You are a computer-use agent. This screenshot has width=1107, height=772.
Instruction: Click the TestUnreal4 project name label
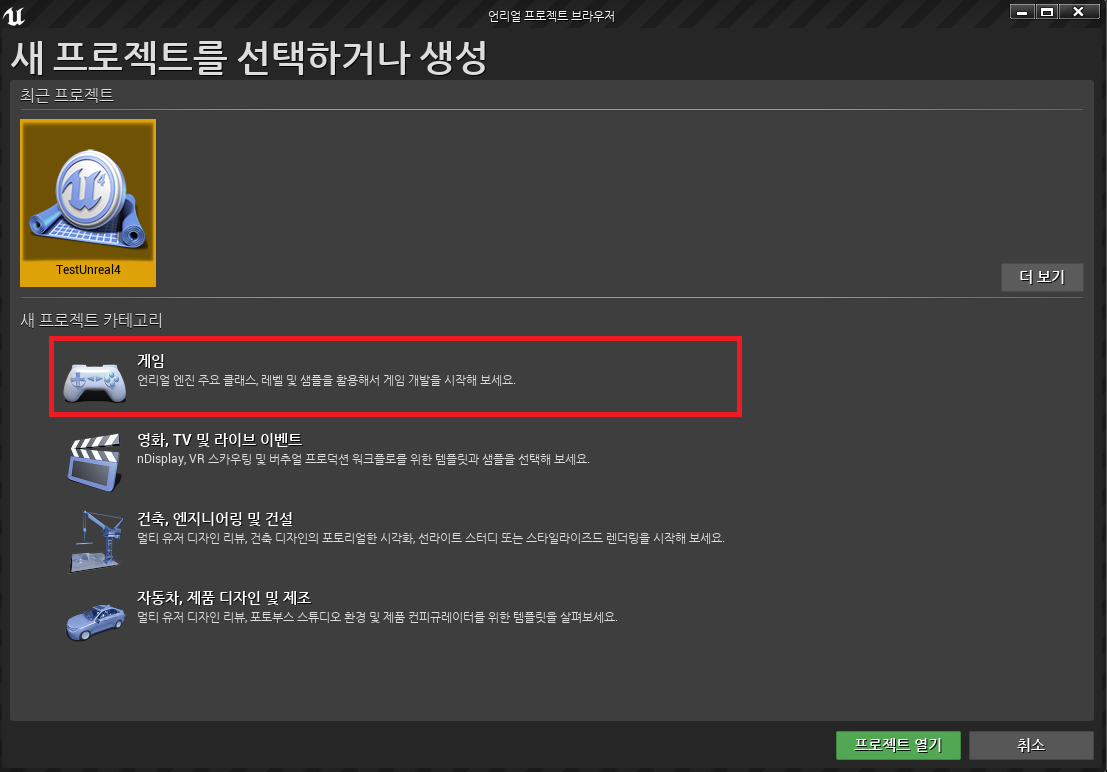pyautogui.click(x=88, y=271)
